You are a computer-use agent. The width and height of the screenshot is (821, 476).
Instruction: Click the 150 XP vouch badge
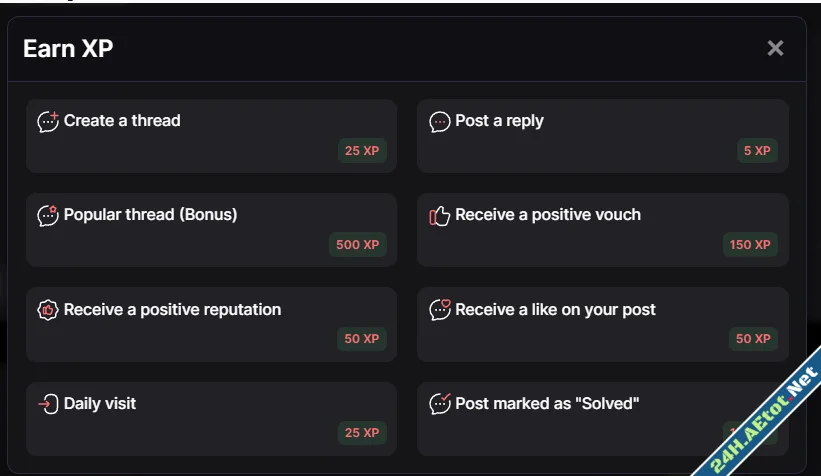point(750,245)
